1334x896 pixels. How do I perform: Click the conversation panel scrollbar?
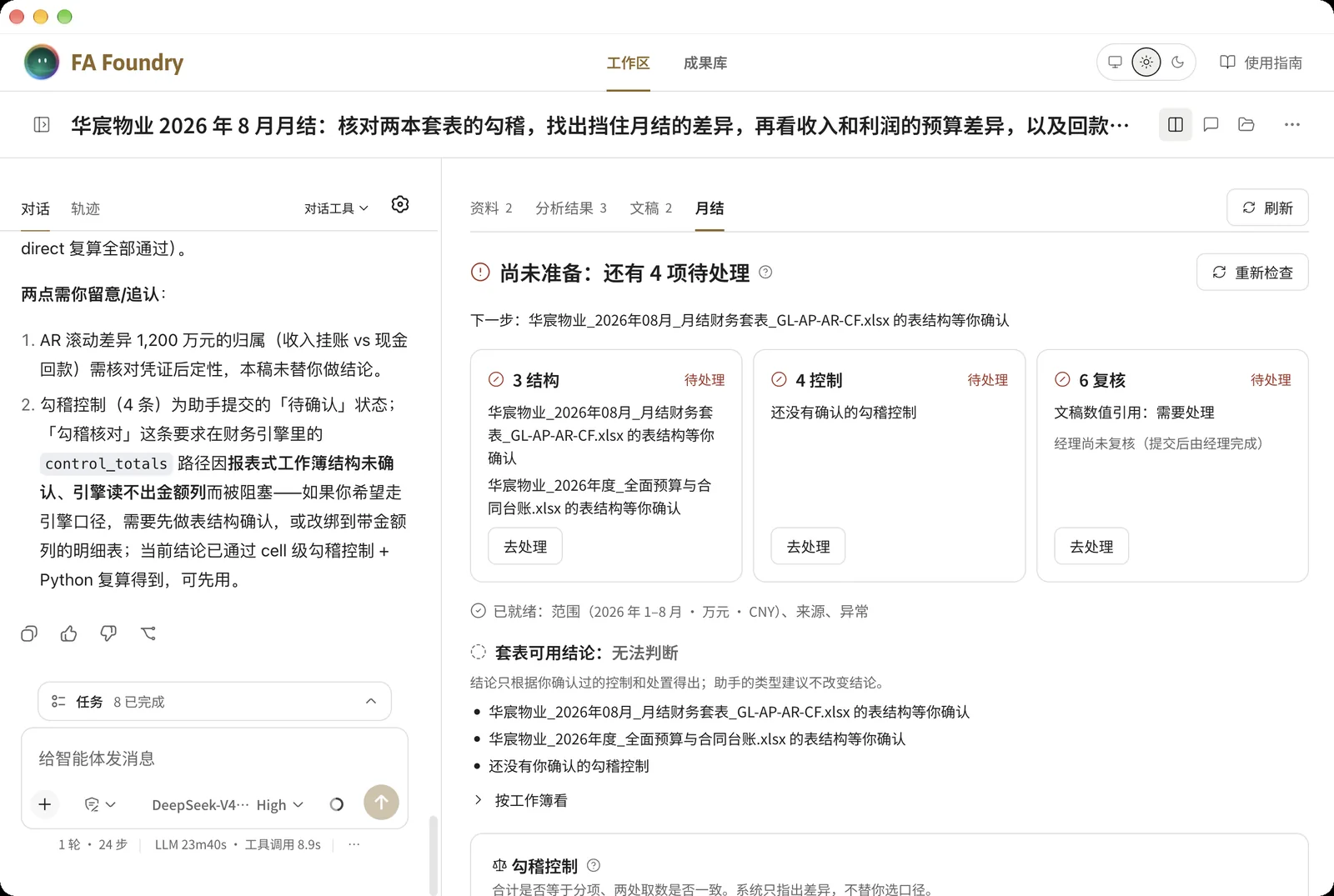point(433,856)
